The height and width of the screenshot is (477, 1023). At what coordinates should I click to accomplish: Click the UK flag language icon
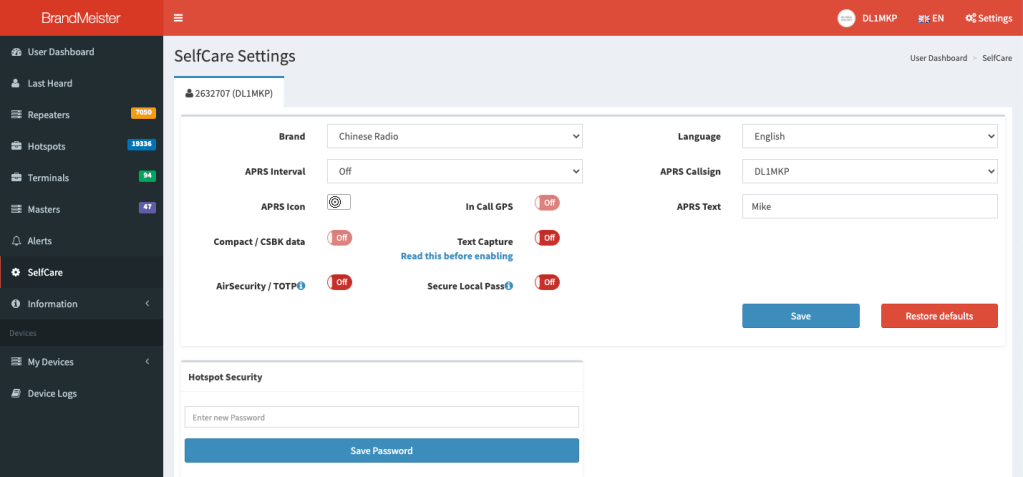[x=923, y=18]
